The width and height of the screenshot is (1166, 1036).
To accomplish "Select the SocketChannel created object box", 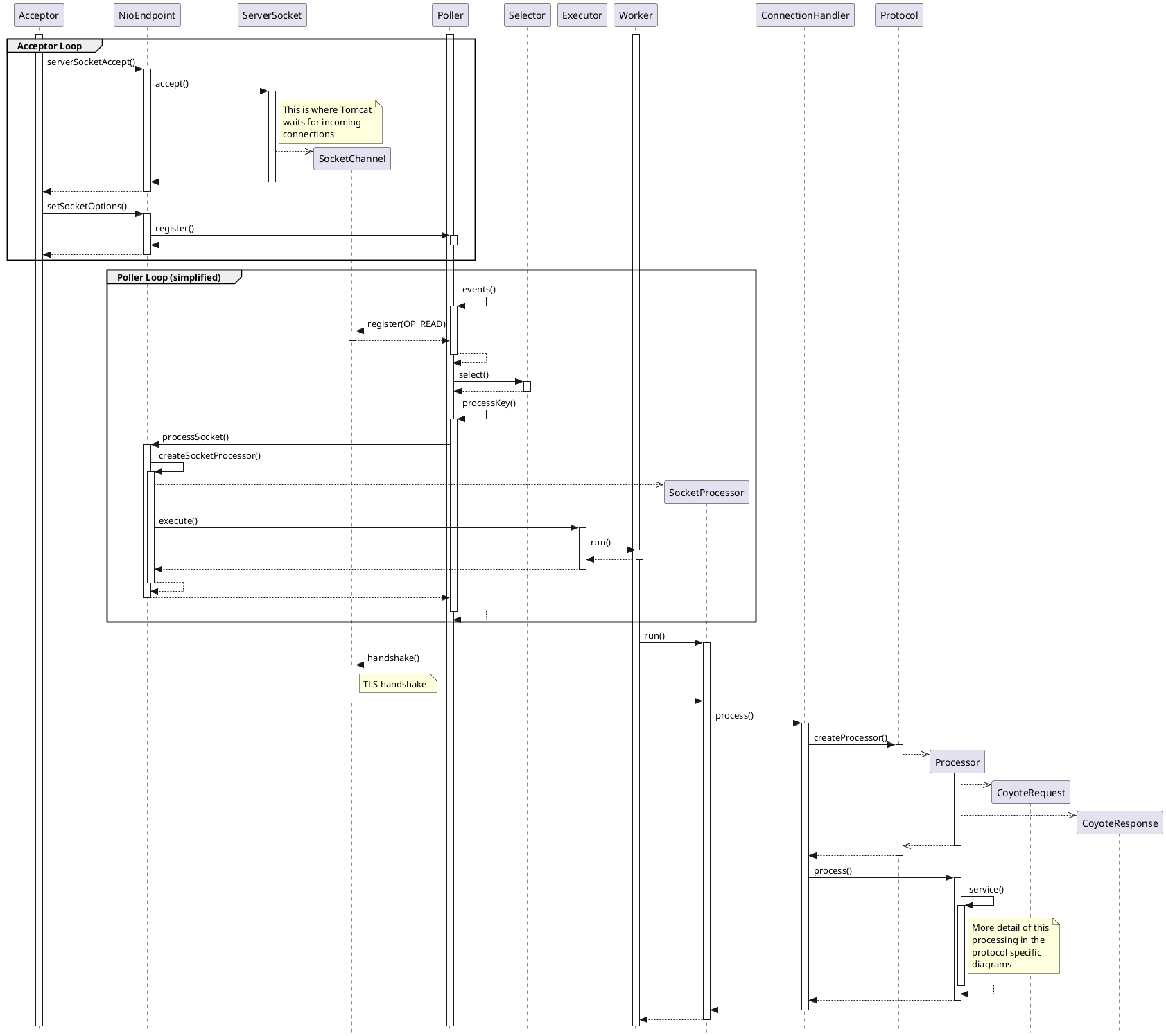I will pos(352,159).
